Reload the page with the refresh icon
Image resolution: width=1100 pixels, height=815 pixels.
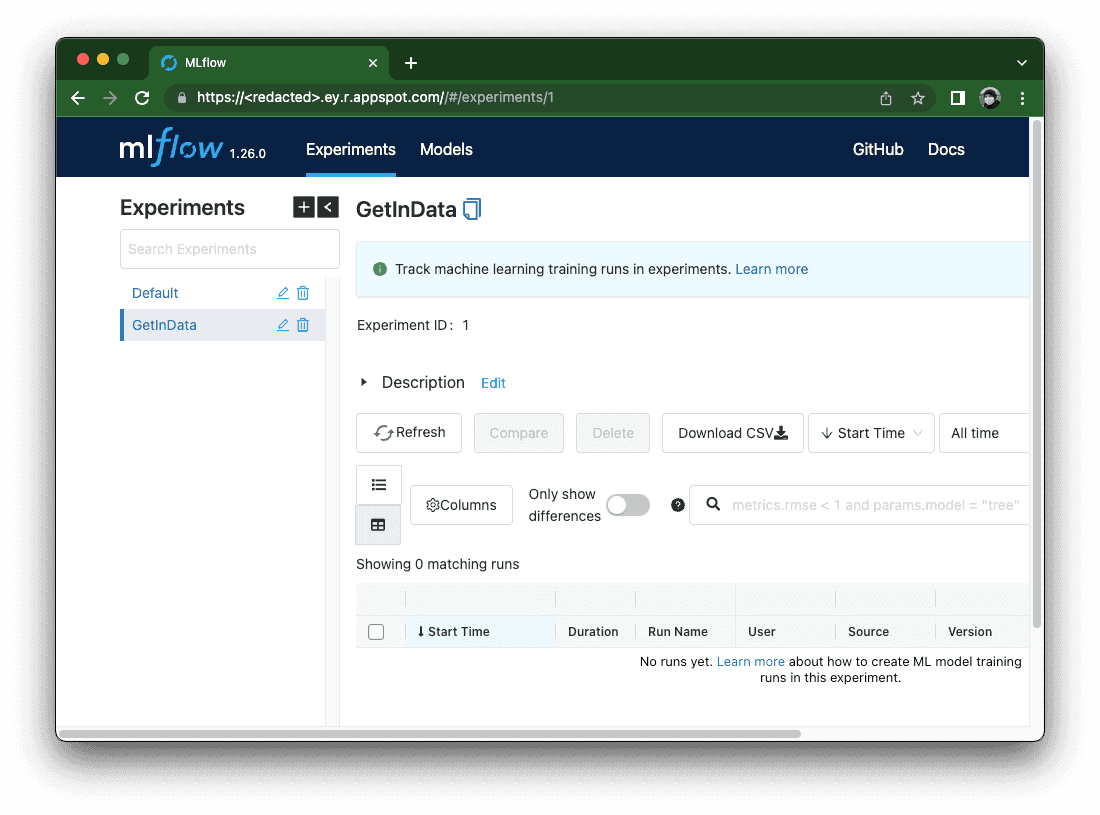pos(142,98)
